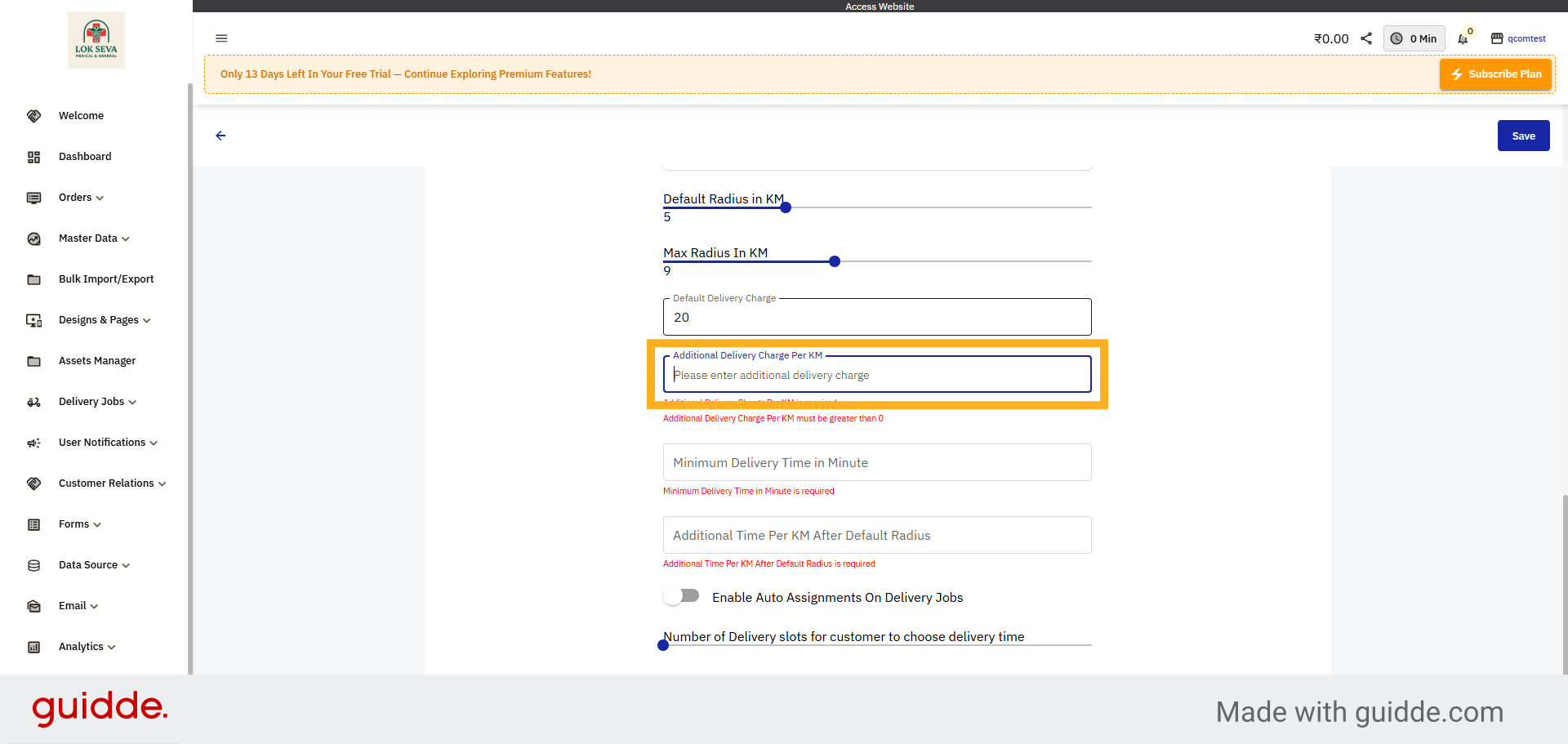
Task: Open the Orders menu item
Action: tap(75, 198)
